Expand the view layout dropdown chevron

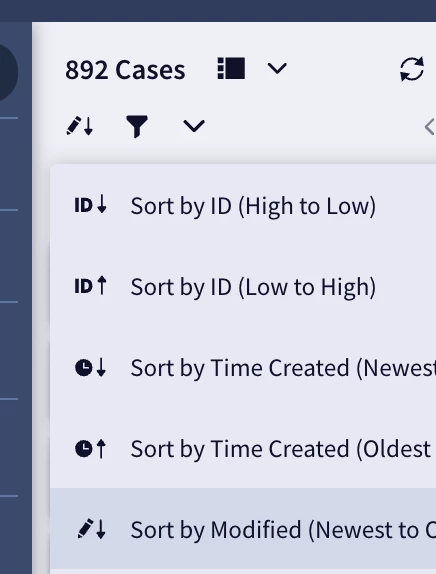tap(277, 68)
